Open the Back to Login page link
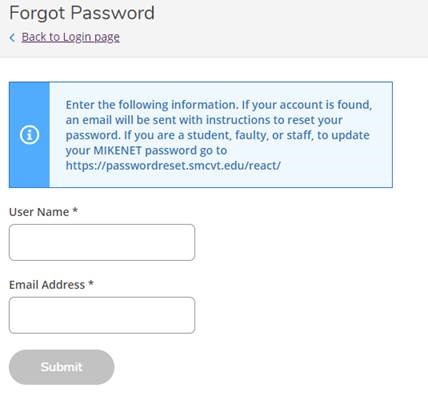Screen dimensions: 428x408 (70, 37)
